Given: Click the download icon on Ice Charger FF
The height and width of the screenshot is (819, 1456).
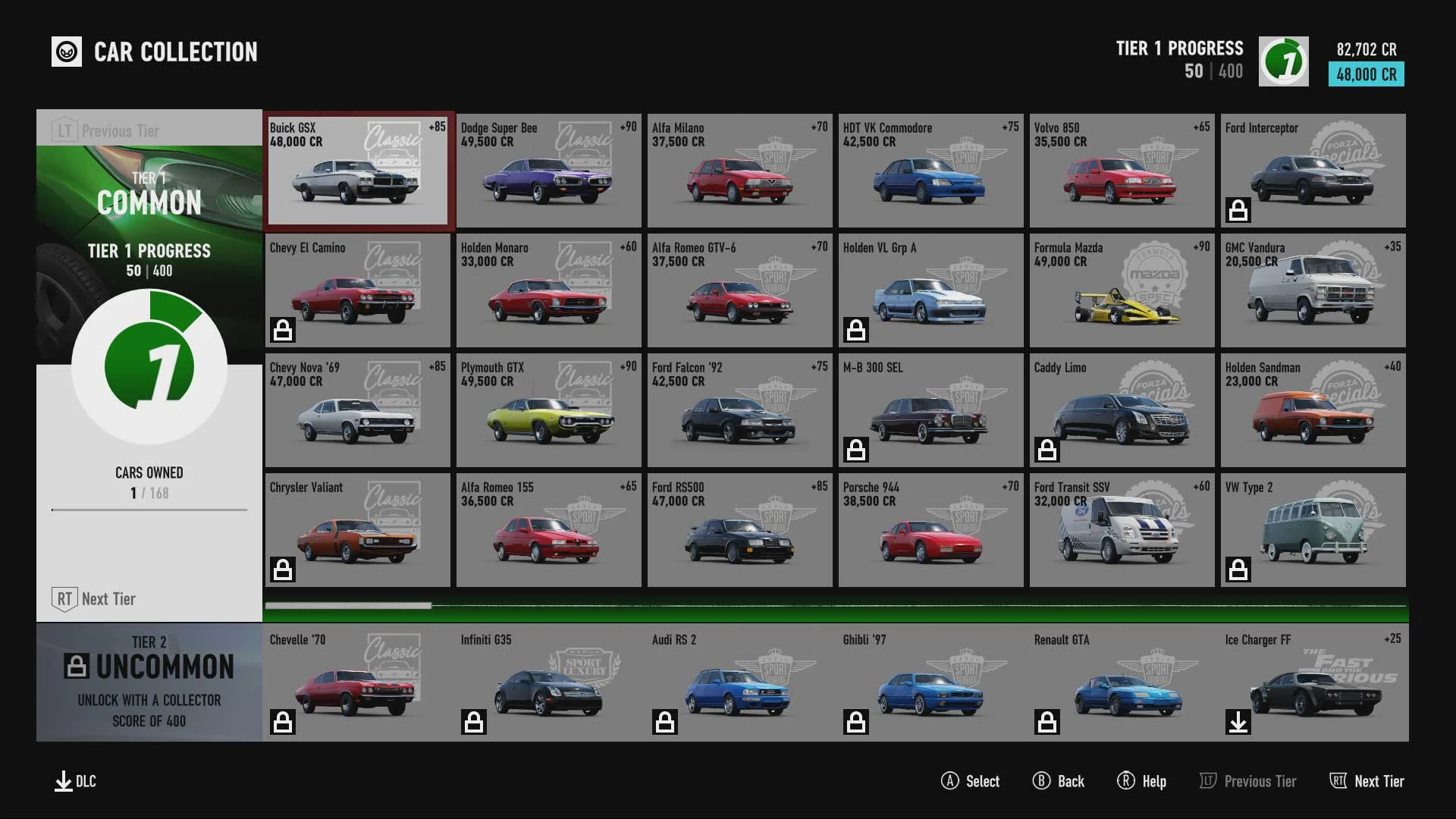Looking at the screenshot, I should tap(1238, 722).
